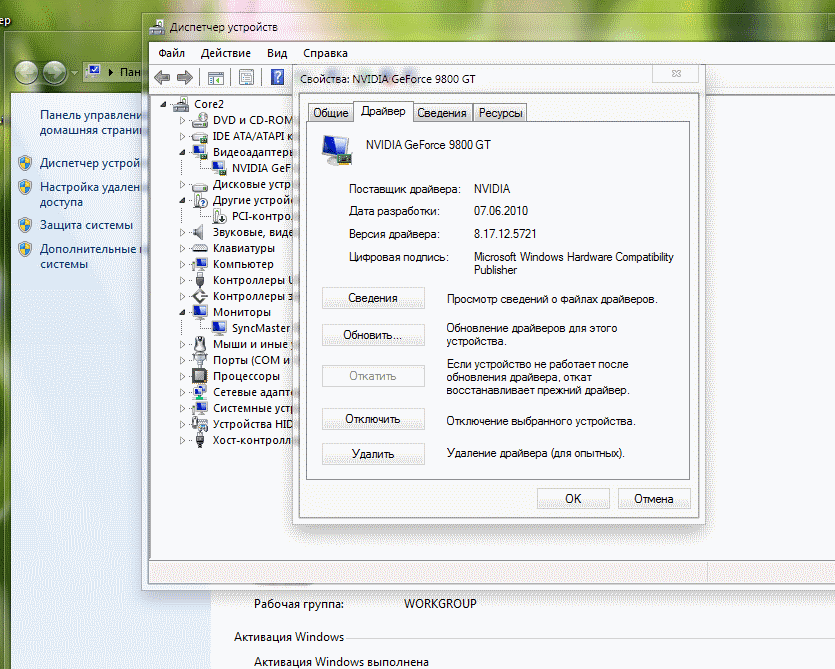Viewport: 835px width, 669px height.
Task: Confirm the dialog with OK
Action: point(573,499)
